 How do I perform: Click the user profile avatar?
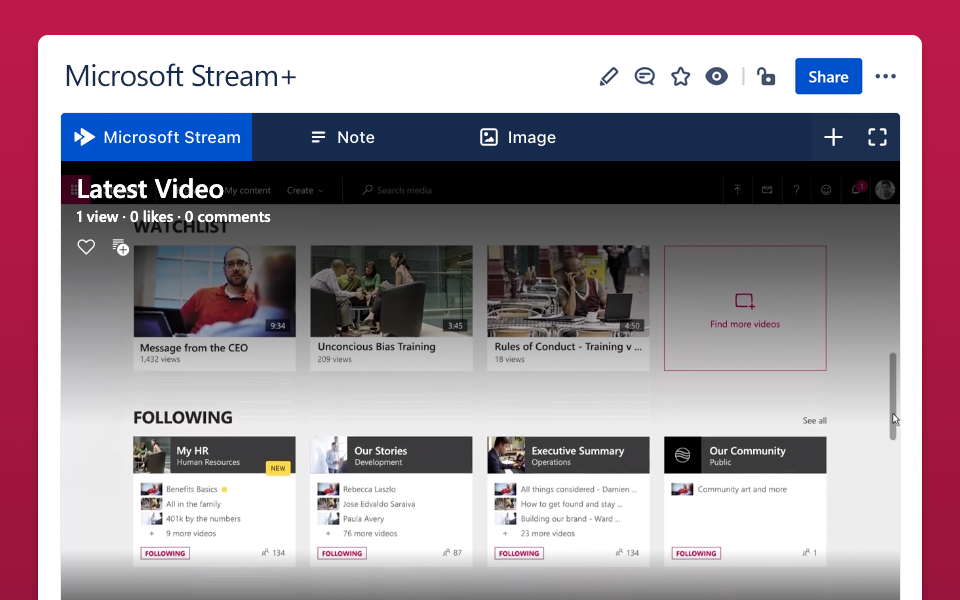tap(885, 190)
